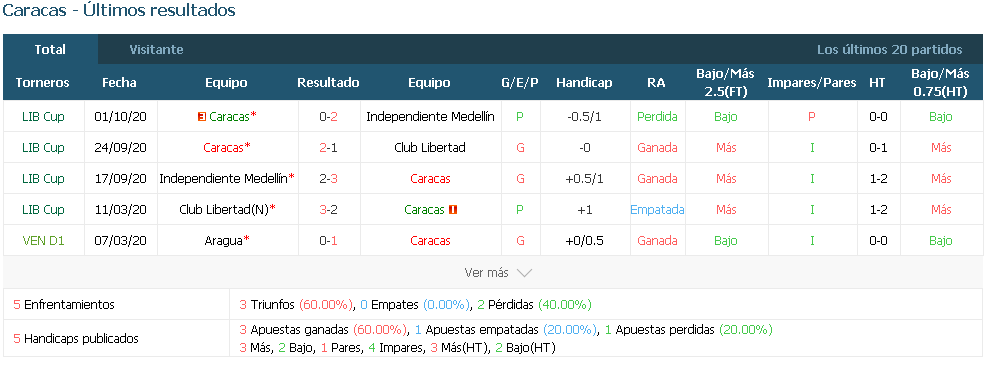The height and width of the screenshot is (365, 993).
Task: Open the 0-2 match result
Action: pyautogui.click(x=328, y=117)
